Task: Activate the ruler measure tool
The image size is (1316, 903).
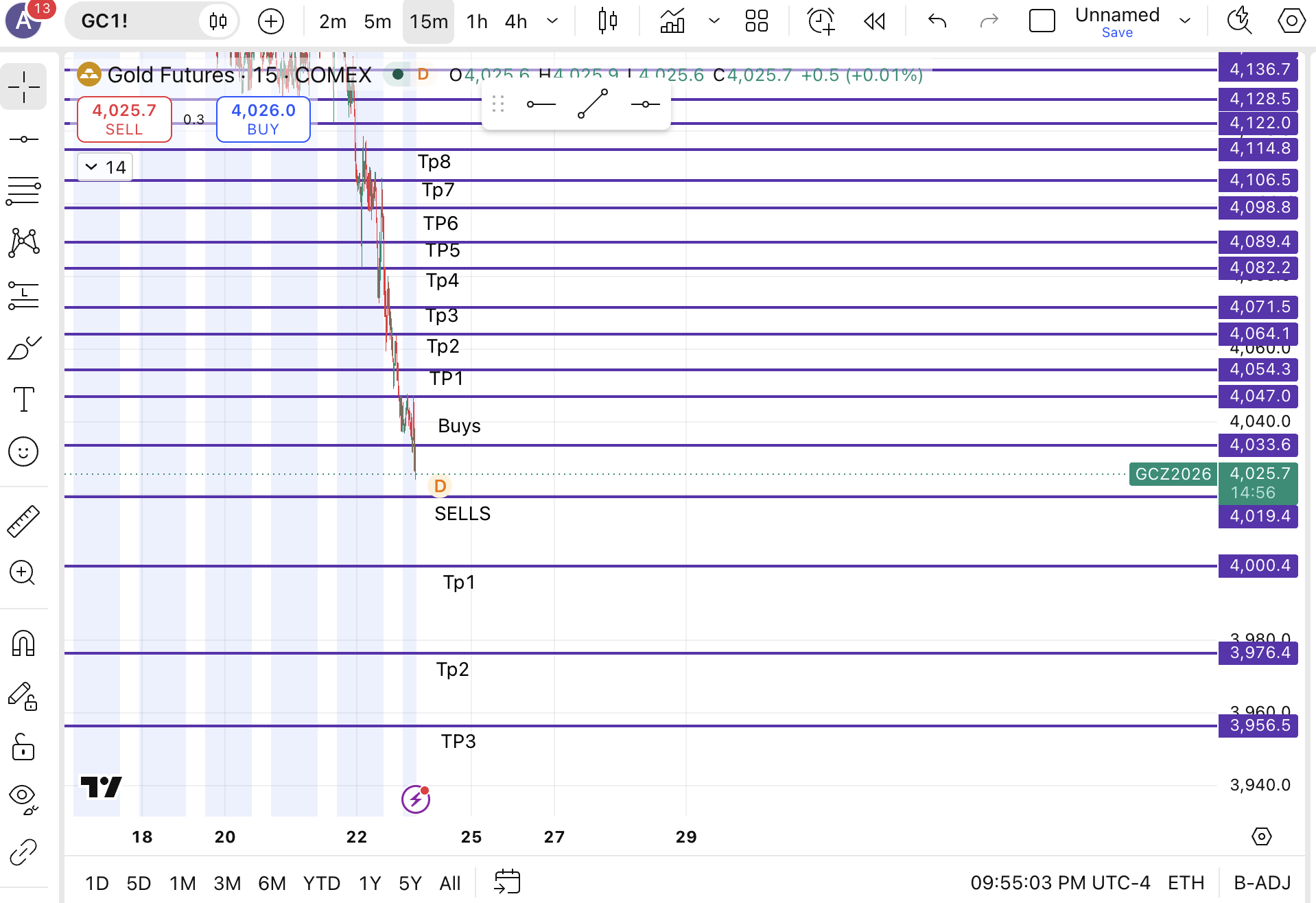Action: tap(23, 521)
